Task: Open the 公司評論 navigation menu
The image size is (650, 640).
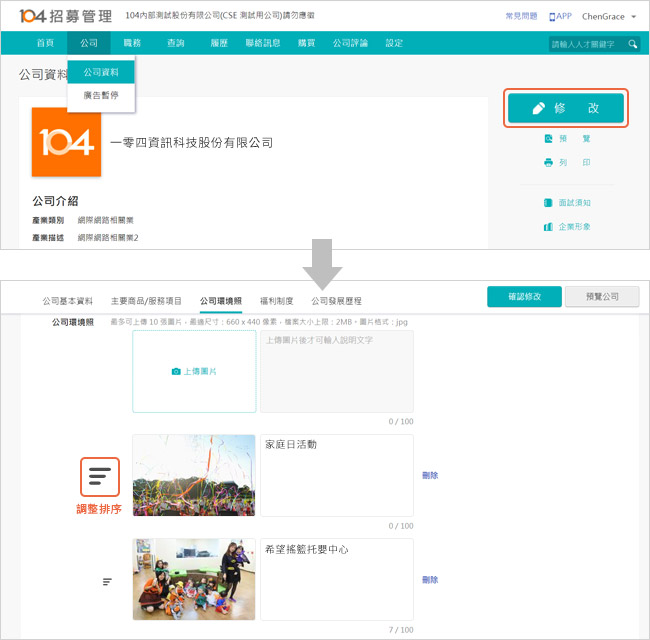Action: coord(350,43)
